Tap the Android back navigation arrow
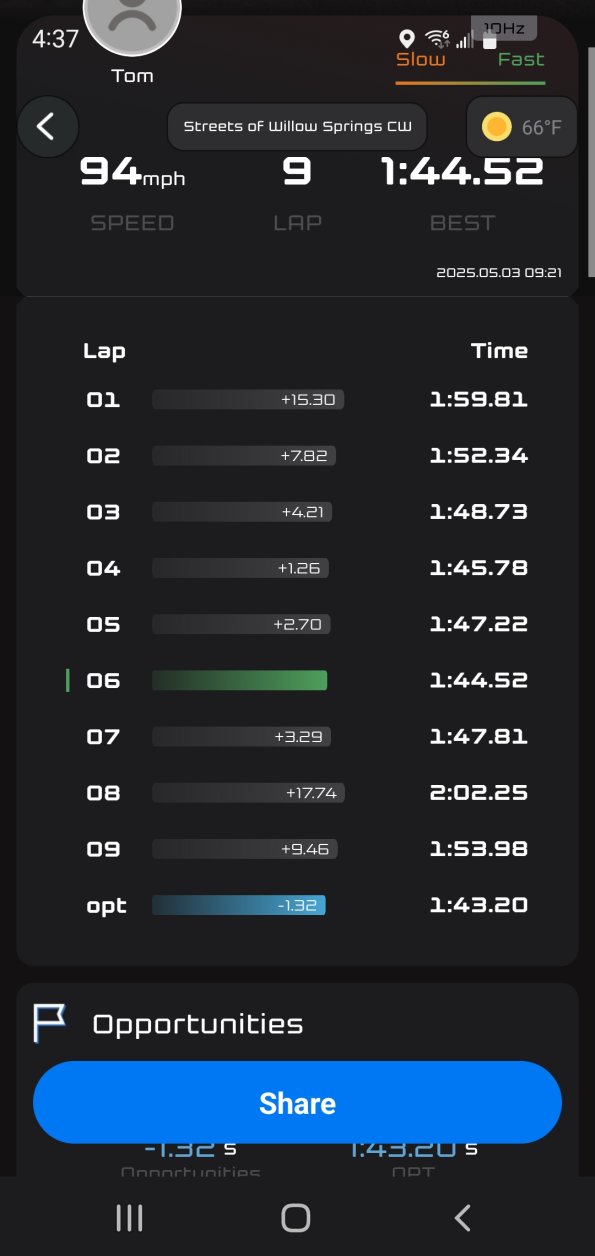Screen dimensions: 595x1256 coord(462,1217)
